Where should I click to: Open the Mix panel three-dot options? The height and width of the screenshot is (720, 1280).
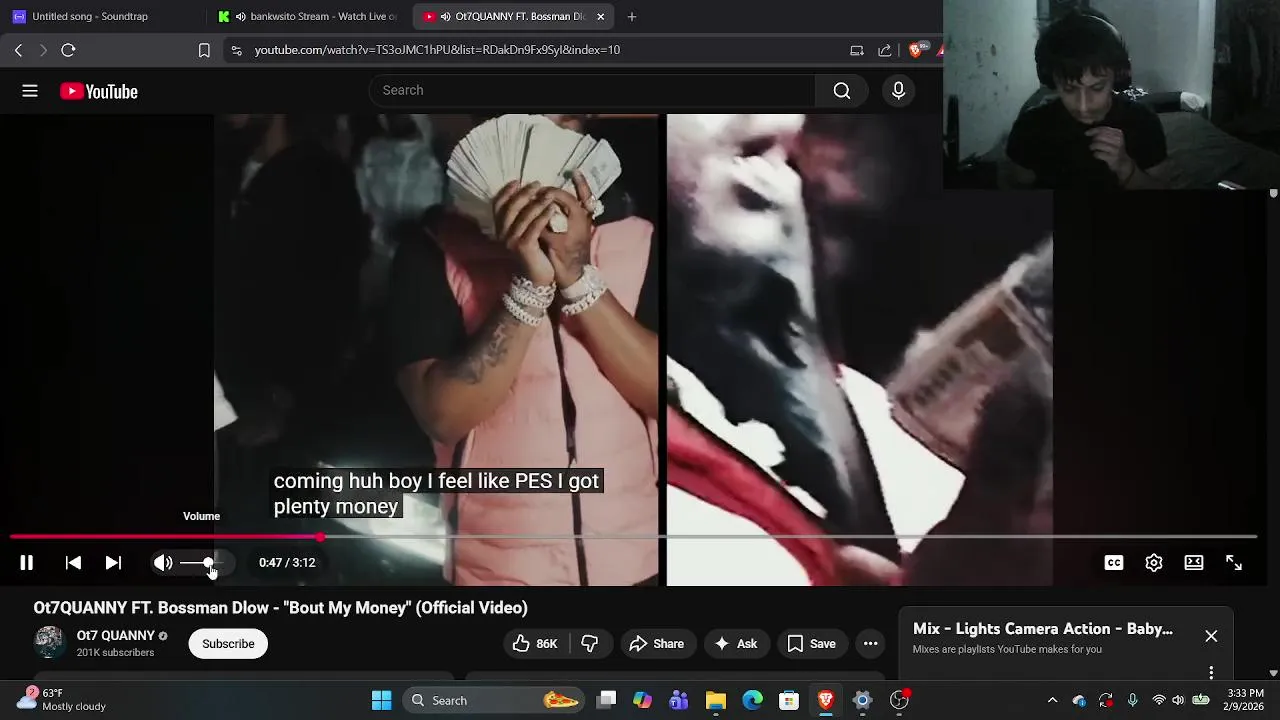[x=1211, y=672]
